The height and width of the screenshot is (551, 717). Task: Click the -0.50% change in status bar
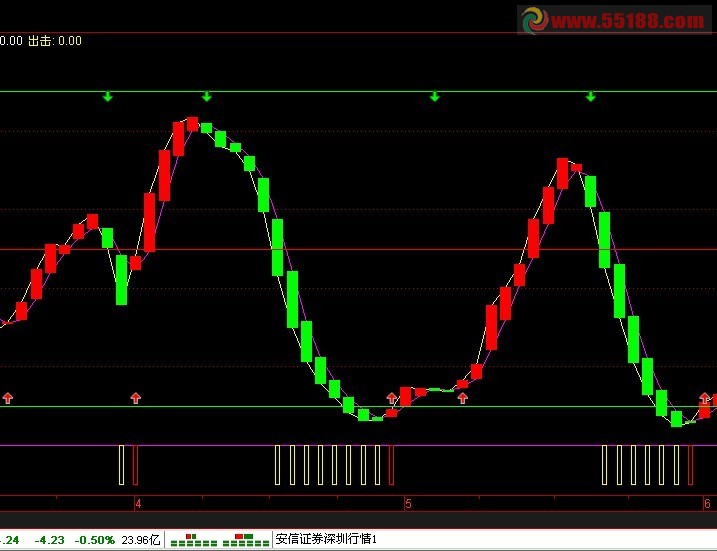click(x=95, y=540)
